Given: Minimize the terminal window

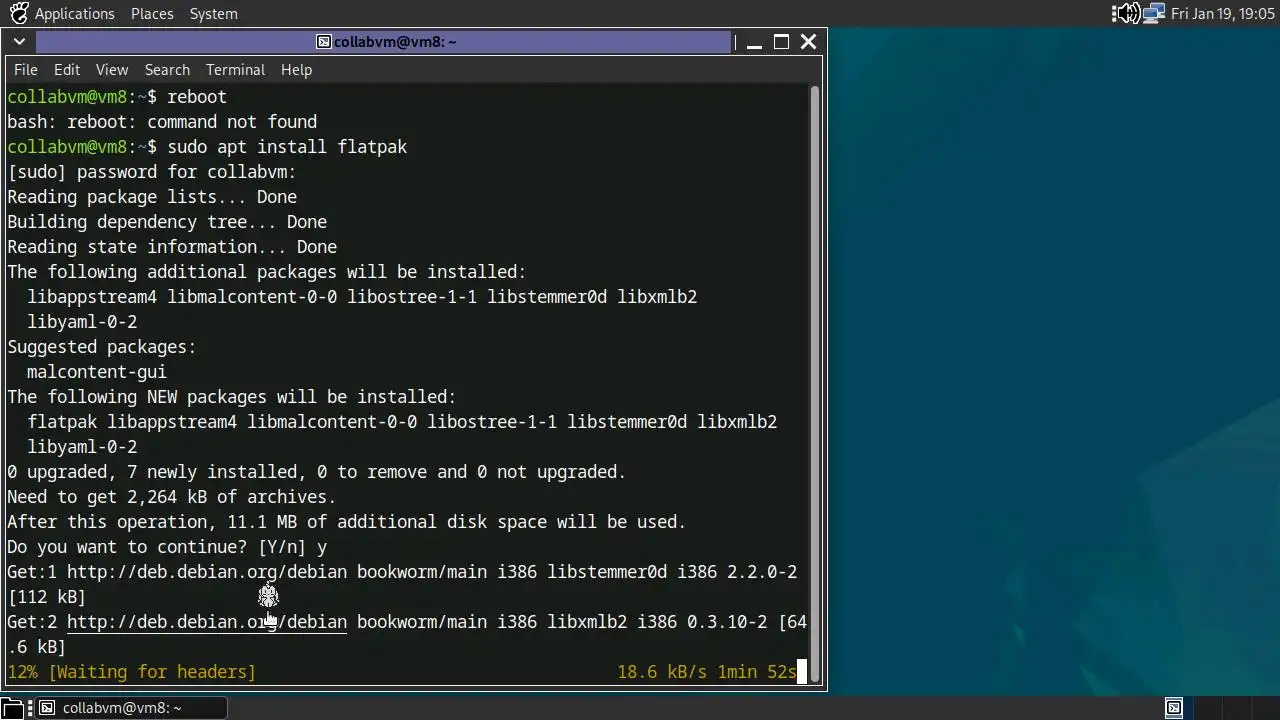Looking at the screenshot, I should (755, 42).
